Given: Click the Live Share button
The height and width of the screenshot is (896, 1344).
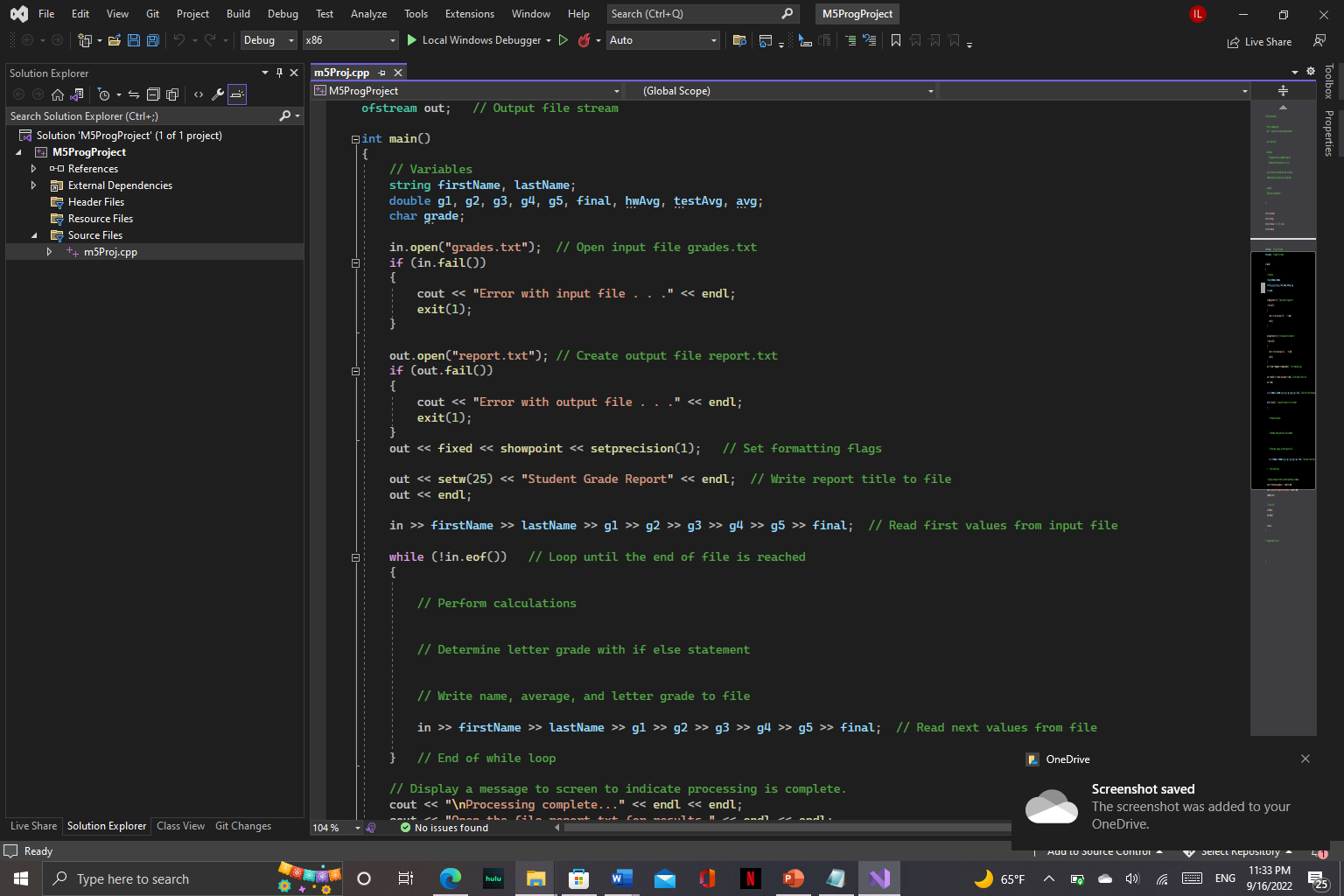Looking at the screenshot, I should (x=1259, y=41).
